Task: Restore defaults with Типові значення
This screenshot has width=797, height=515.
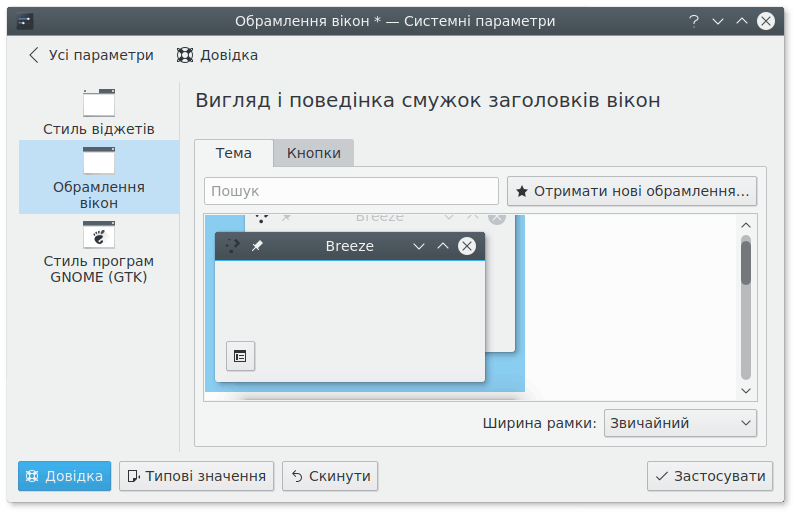Action: 197,476
